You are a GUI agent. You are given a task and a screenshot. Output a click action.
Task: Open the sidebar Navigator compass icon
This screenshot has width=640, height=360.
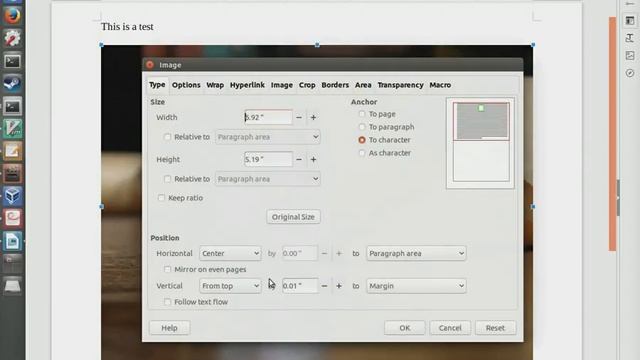click(x=630, y=73)
